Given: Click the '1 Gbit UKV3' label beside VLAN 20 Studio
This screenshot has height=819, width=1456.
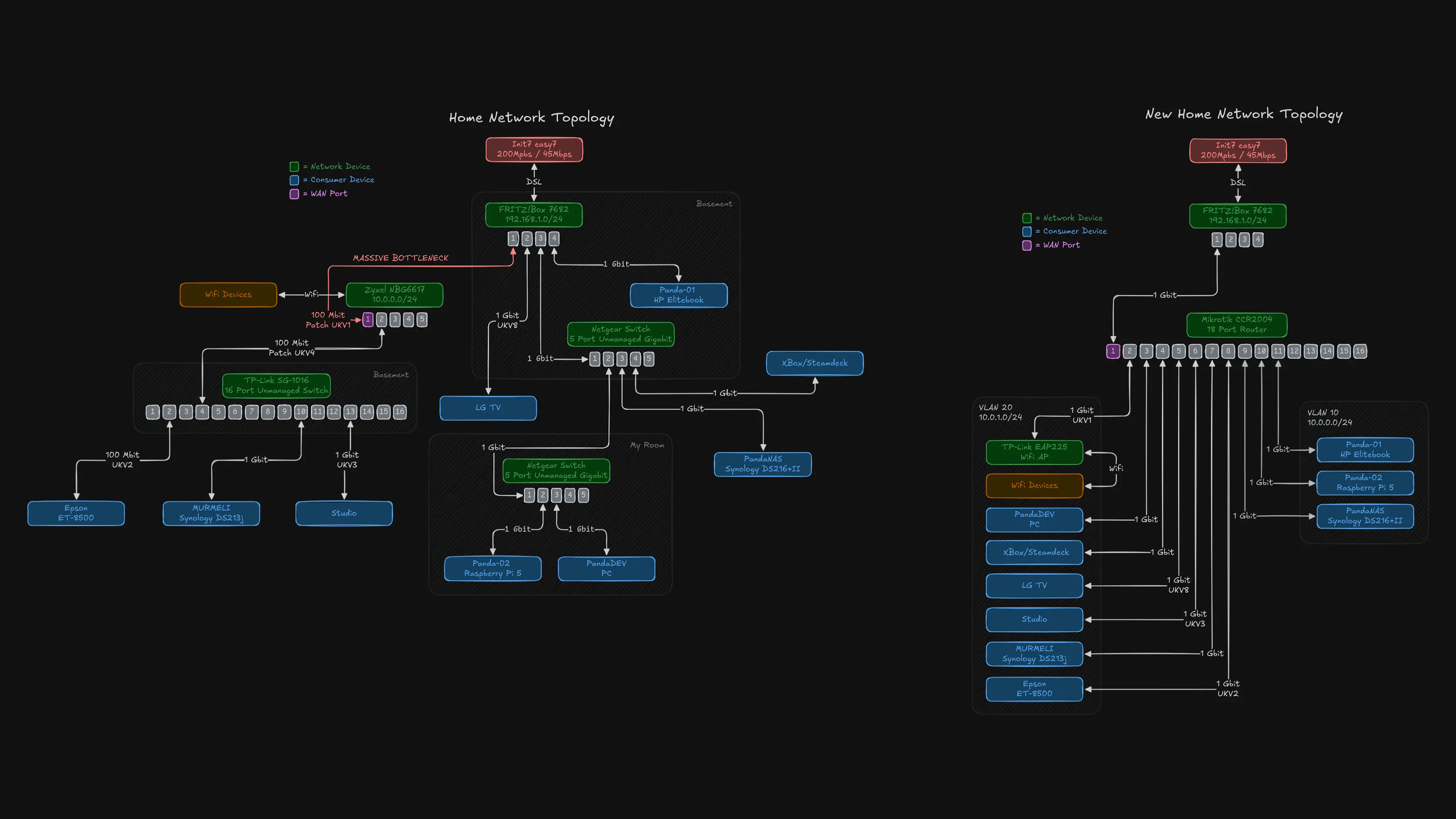Looking at the screenshot, I should (1195, 619).
